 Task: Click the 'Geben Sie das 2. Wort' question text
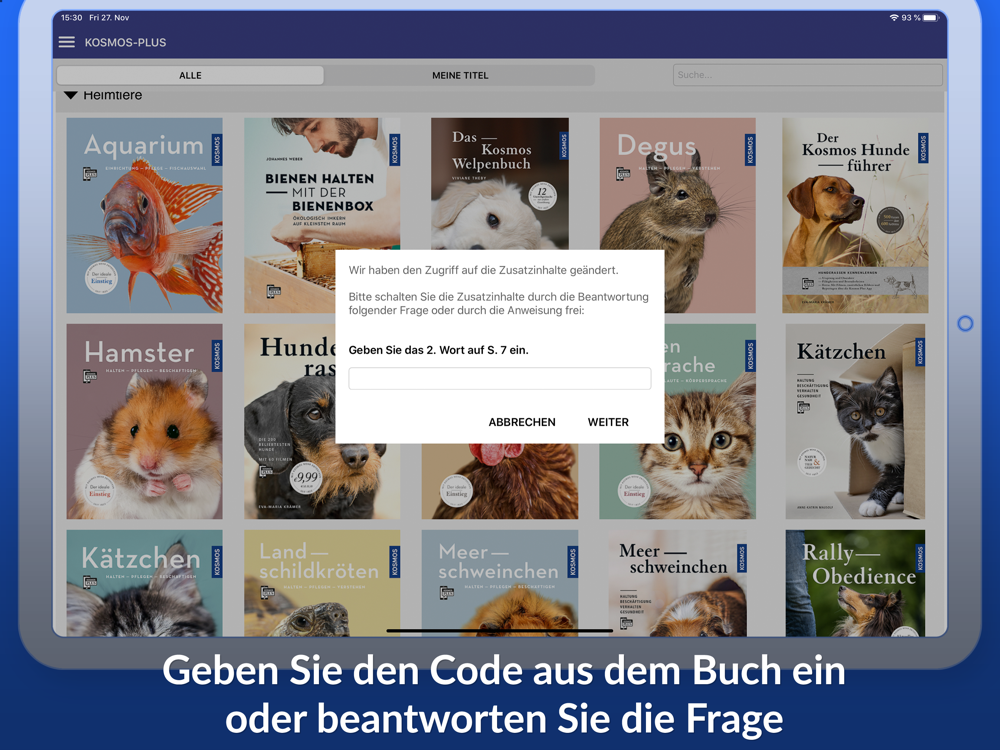tap(438, 350)
